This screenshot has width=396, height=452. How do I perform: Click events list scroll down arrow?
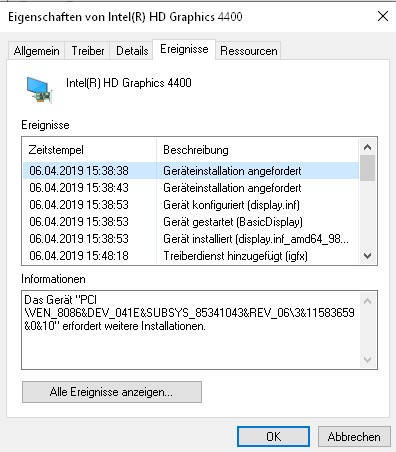[368, 256]
